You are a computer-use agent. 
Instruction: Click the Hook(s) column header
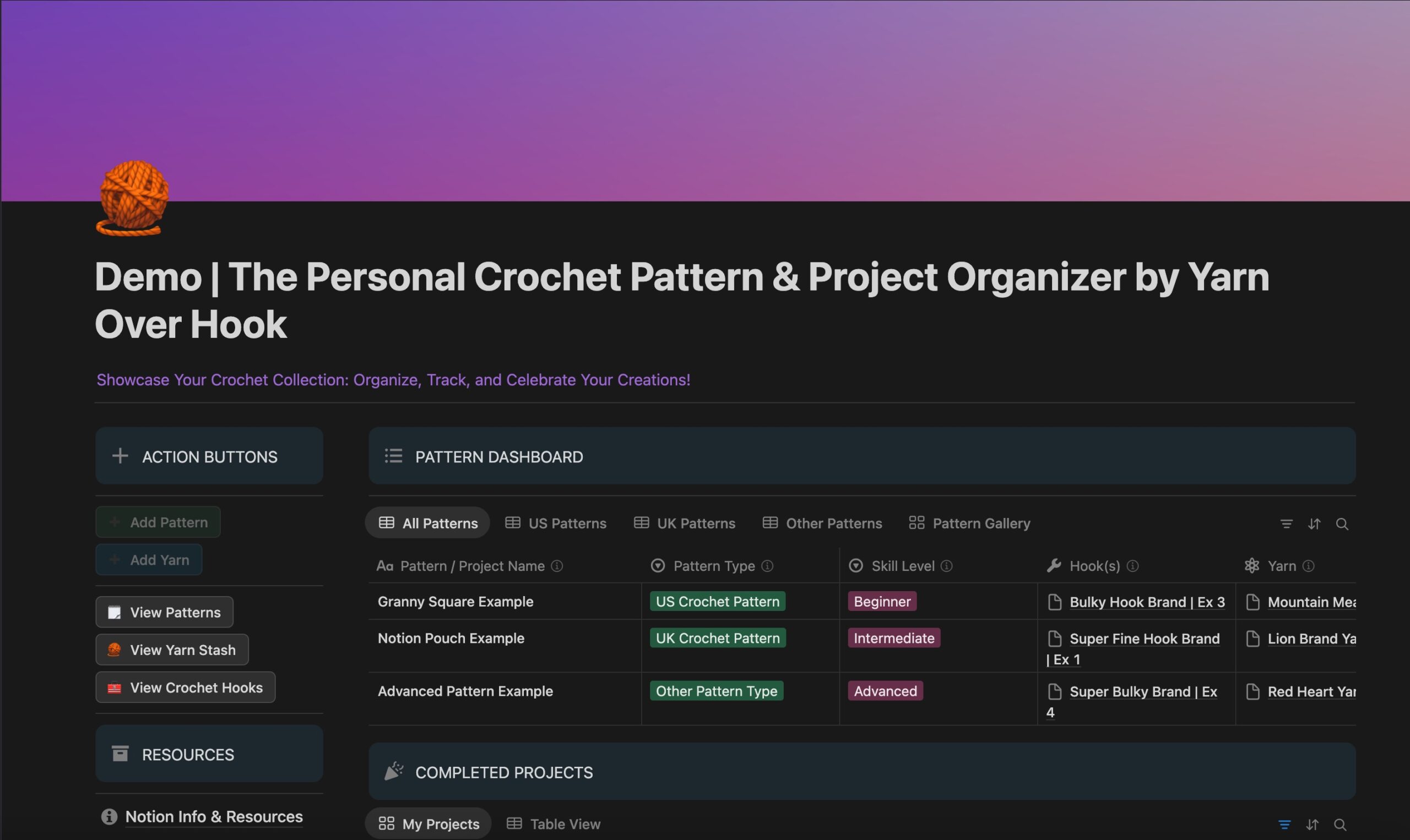[1094, 566]
